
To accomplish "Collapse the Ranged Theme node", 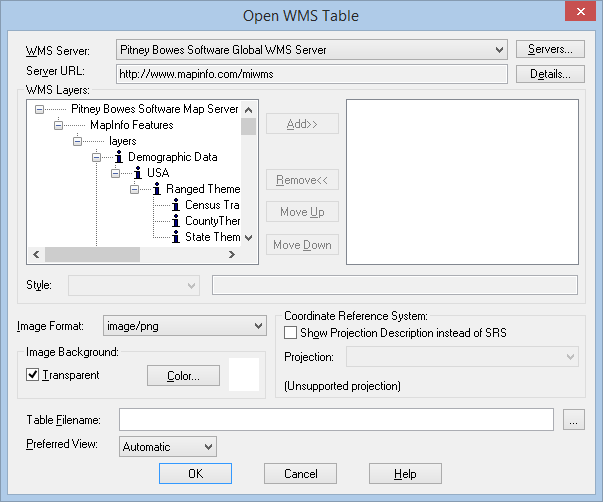I will point(134,189).
